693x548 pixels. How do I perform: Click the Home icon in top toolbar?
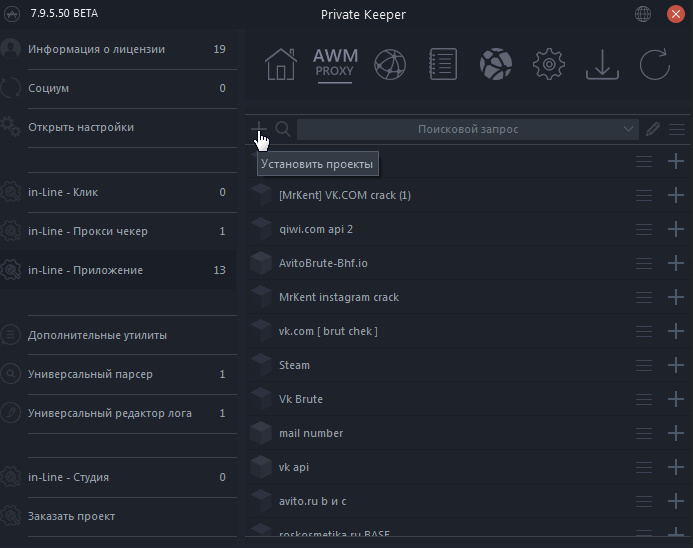pyautogui.click(x=281, y=65)
